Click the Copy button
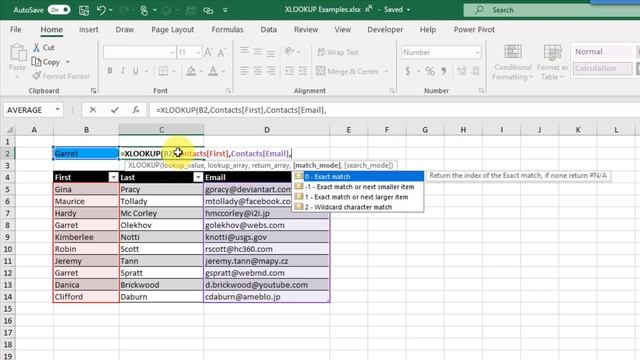This screenshot has height=360, width=640. [x=46, y=62]
